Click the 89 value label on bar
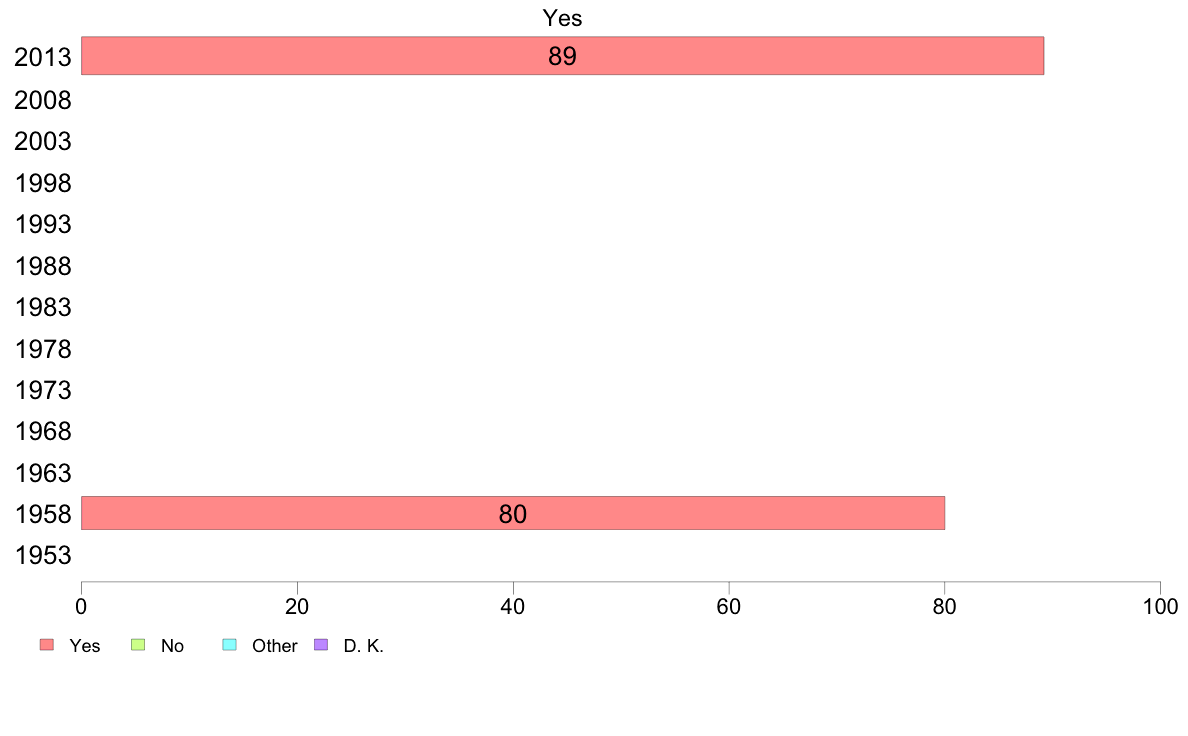 pos(562,56)
